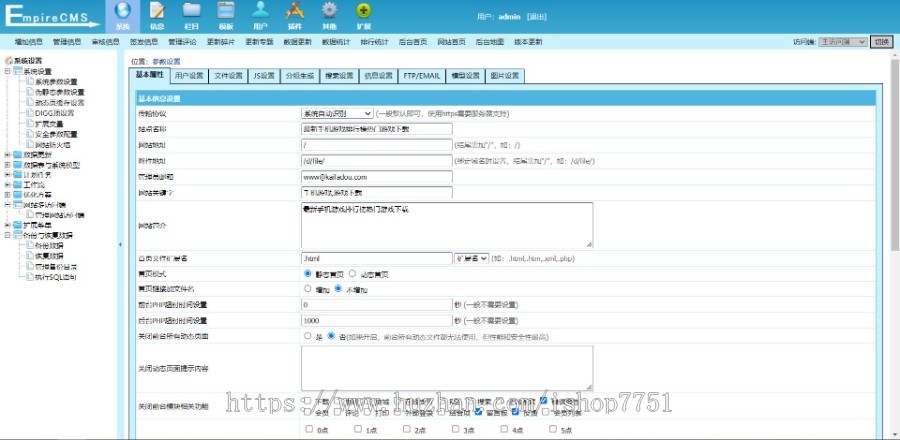900x440 pixels.
Task: Click the 退出 logout link
Action: click(537, 17)
